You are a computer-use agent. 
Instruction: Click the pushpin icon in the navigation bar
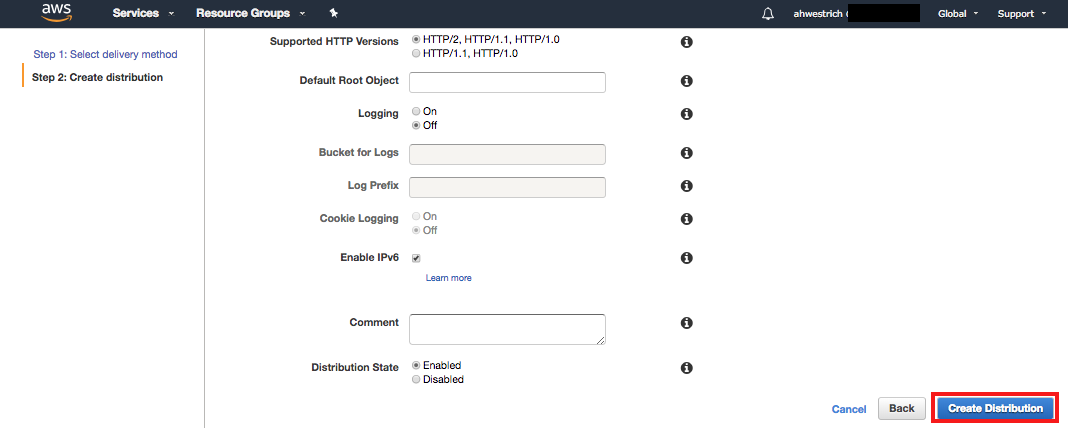333,13
